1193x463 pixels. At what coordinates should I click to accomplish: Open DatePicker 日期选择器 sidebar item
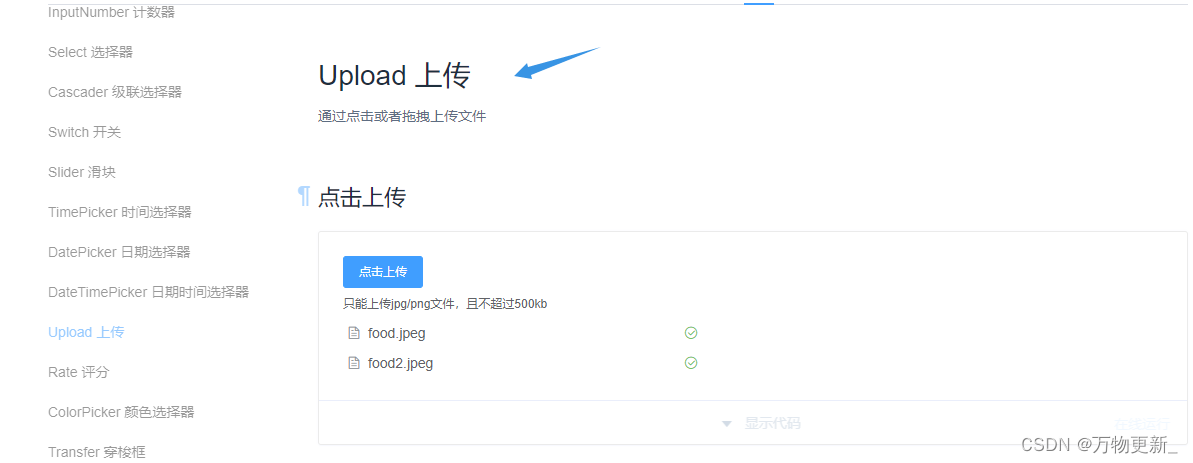click(x=119, y=252)
